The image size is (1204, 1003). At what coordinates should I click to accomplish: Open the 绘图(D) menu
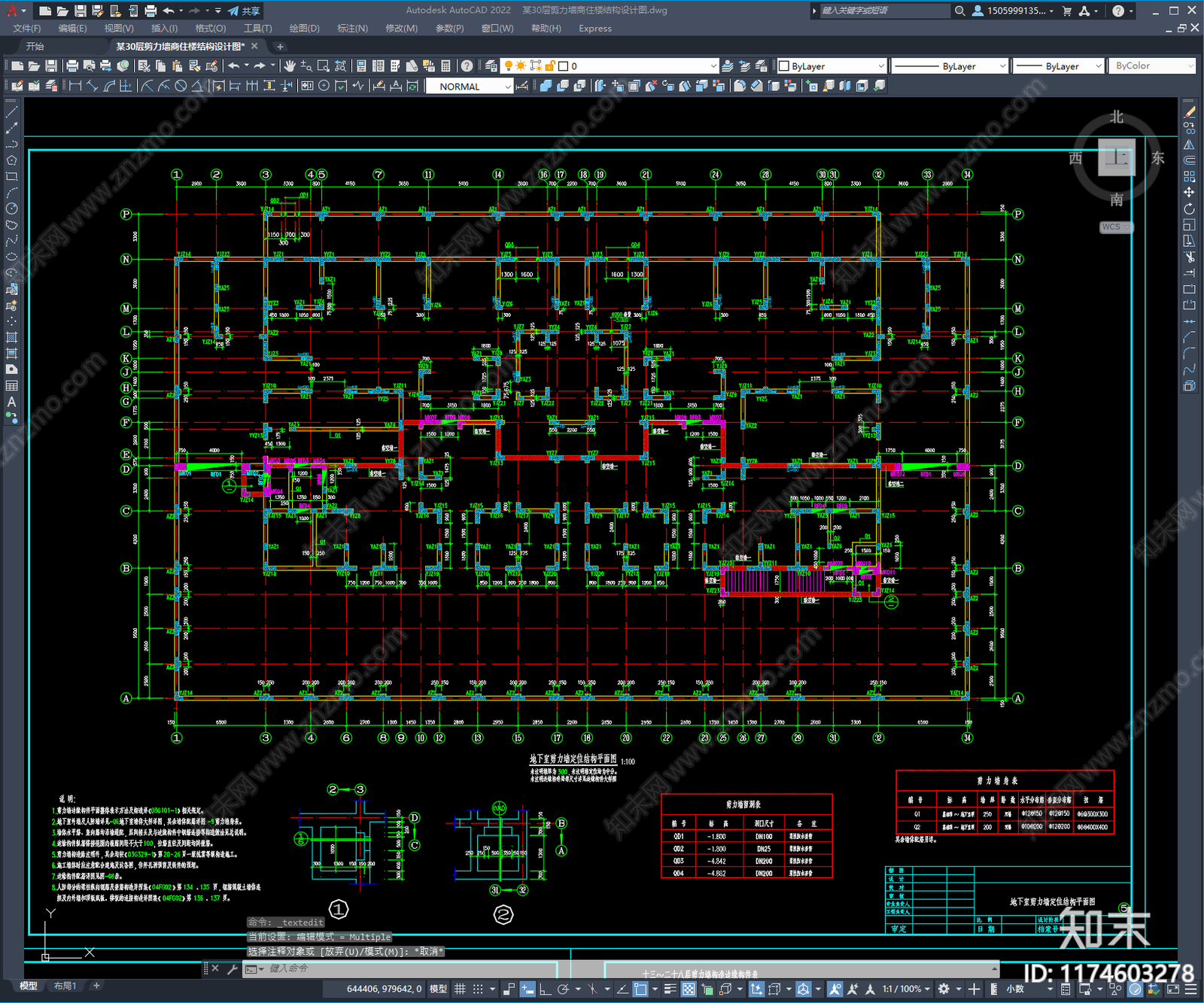point(304,29)
